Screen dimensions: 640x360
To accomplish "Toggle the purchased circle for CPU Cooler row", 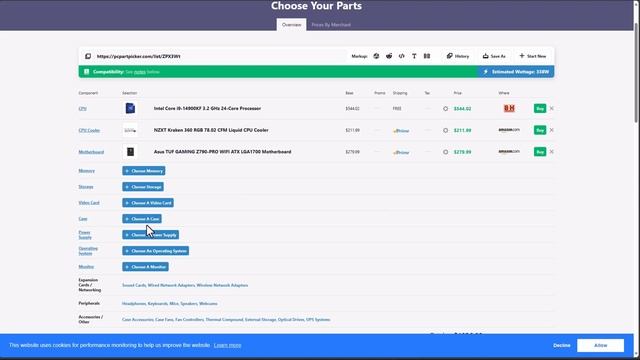I will (x=445, y=130).
